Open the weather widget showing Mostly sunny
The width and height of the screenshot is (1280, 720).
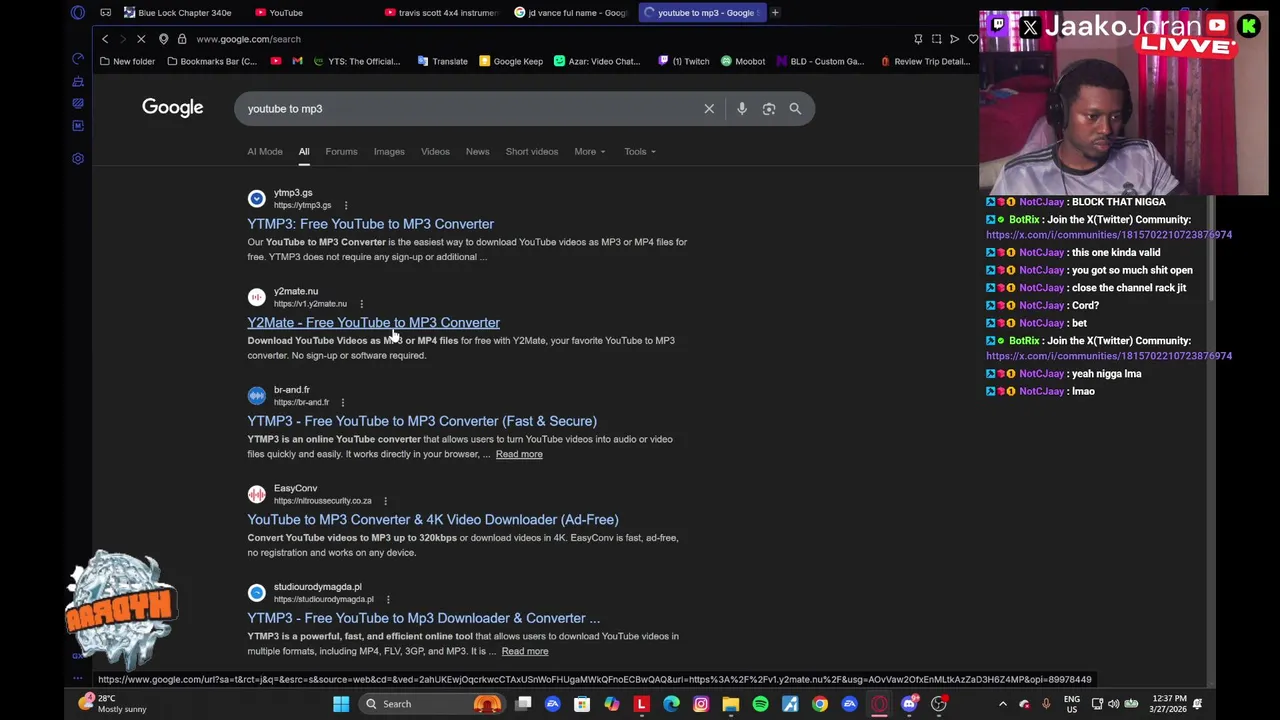pyautogui.click(x=113, y=704)
